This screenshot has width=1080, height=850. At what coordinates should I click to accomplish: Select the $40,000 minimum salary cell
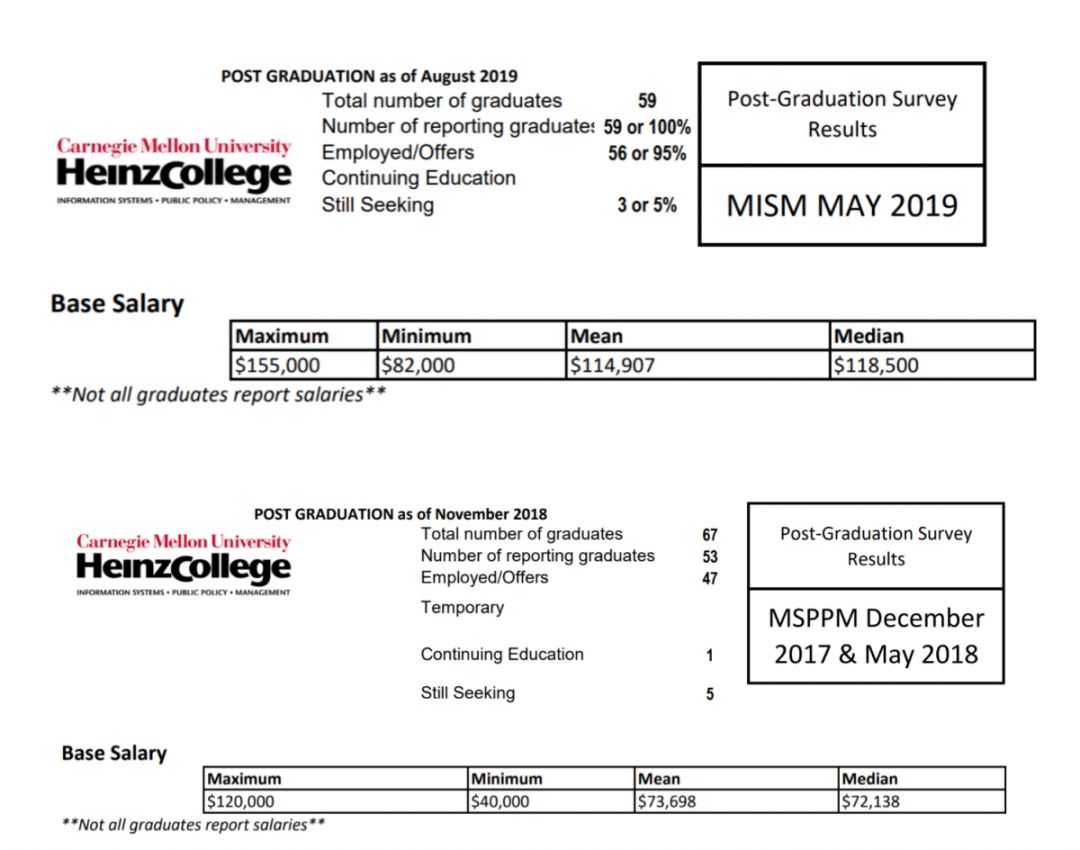(550, 801)
